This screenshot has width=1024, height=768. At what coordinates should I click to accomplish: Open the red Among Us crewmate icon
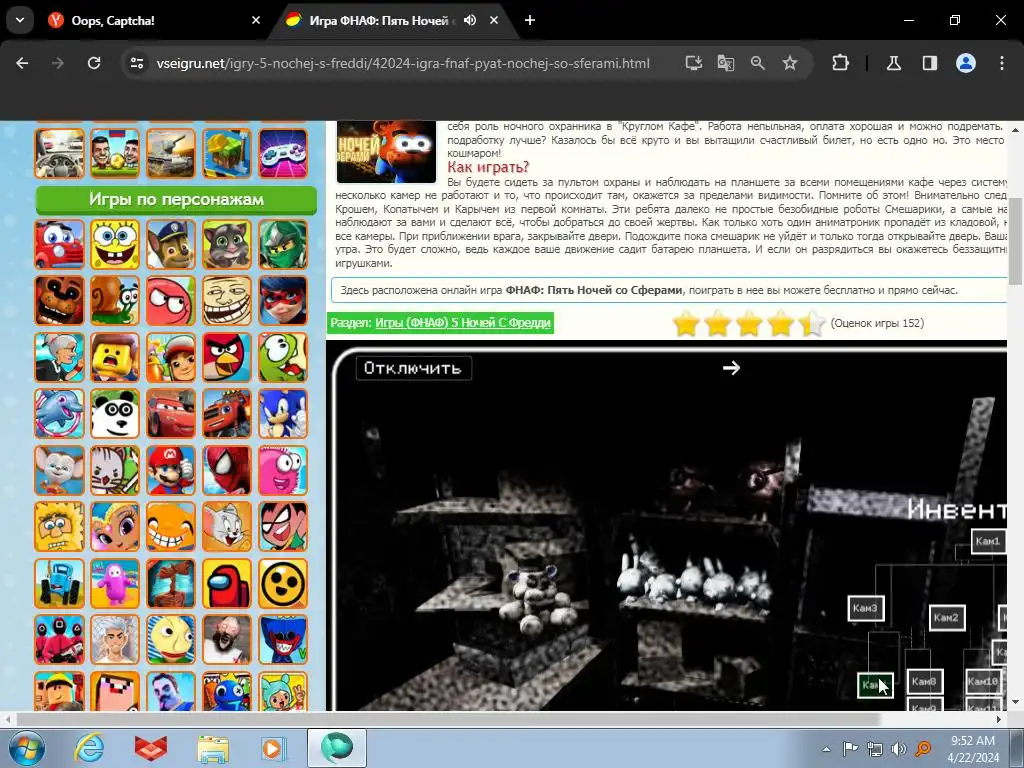point(227,583)
